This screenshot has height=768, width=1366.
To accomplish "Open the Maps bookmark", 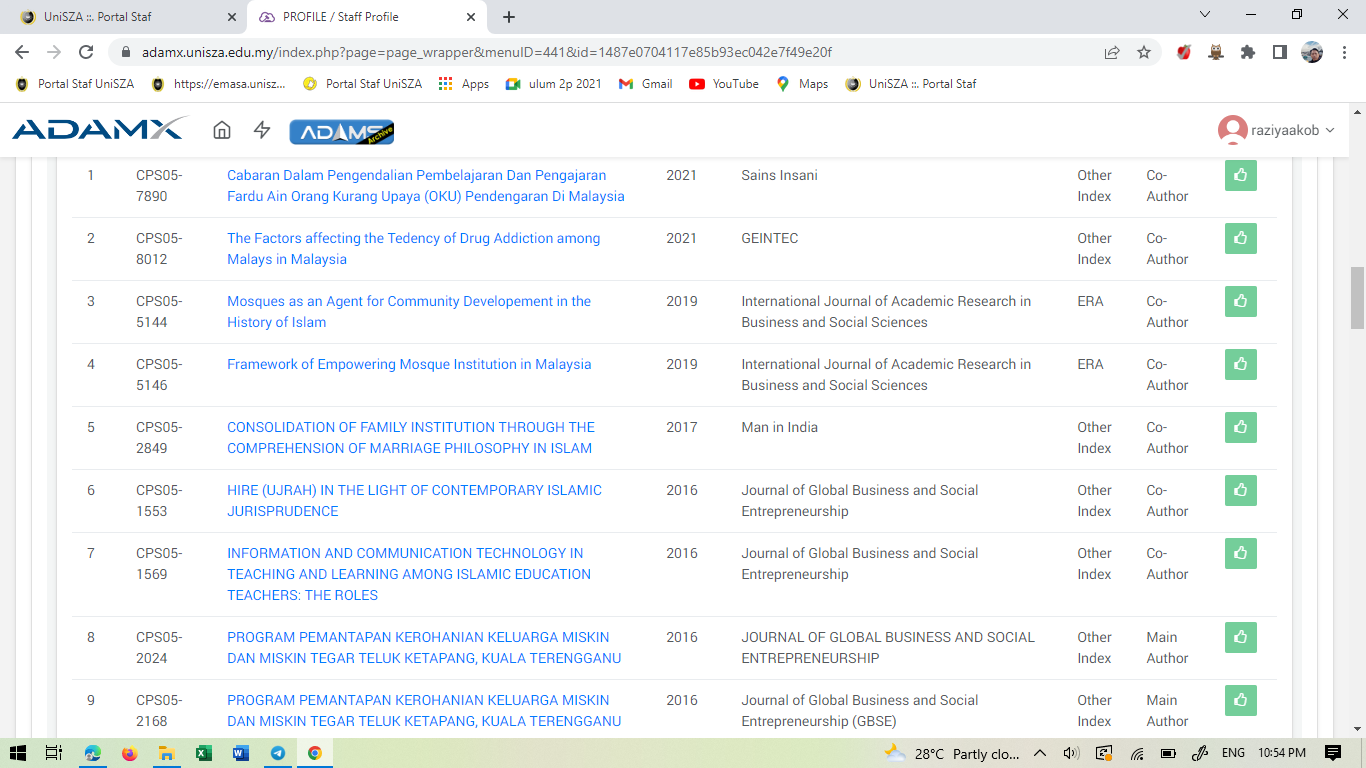I will click(x=802, y=84).
